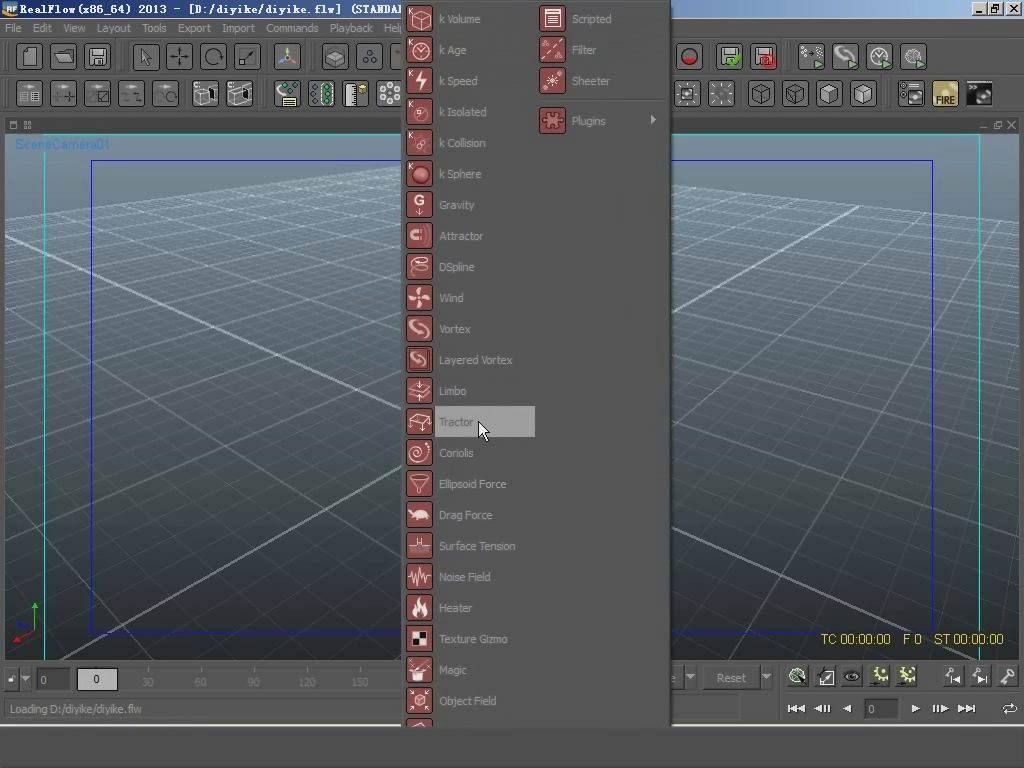
Task: Open the small dropdown arrow at the timeline's left end
Action: 25,679
